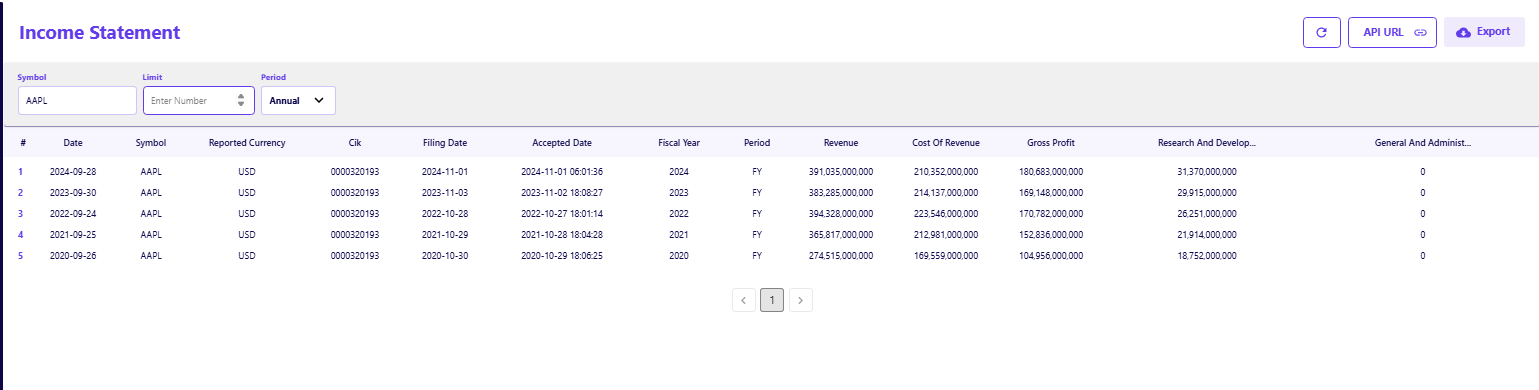
Task: Click the Symbol field containing AAPL
Action: [77, 100]
